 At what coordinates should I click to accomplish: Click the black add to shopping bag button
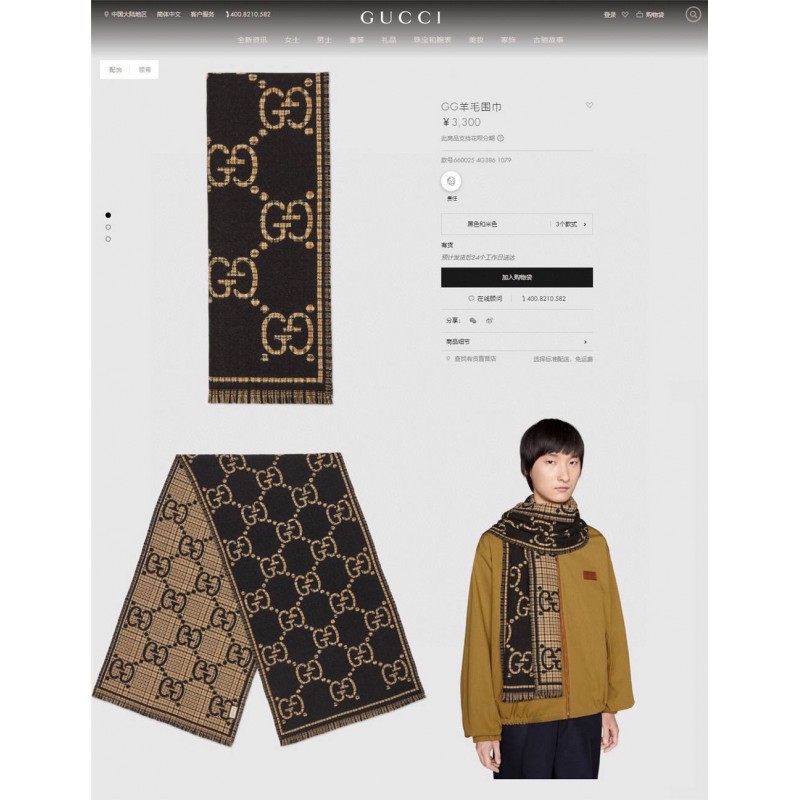[517, 277]
